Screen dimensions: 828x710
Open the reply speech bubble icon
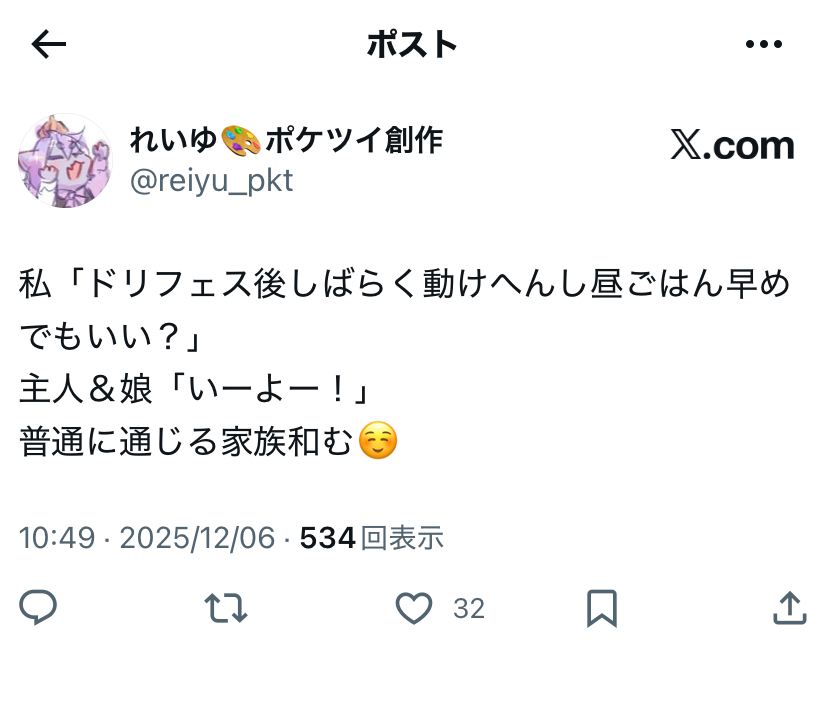tap(38, 607)
